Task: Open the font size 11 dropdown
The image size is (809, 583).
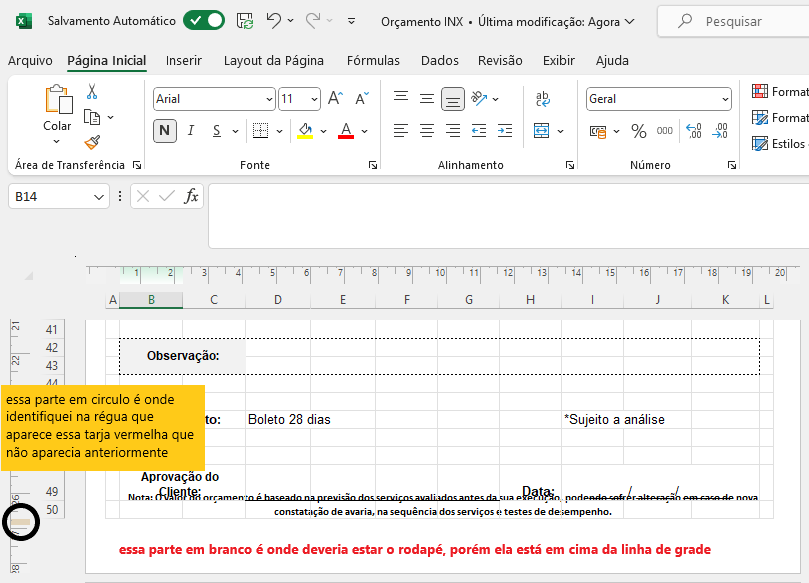Action: click(x=314, y=99)
